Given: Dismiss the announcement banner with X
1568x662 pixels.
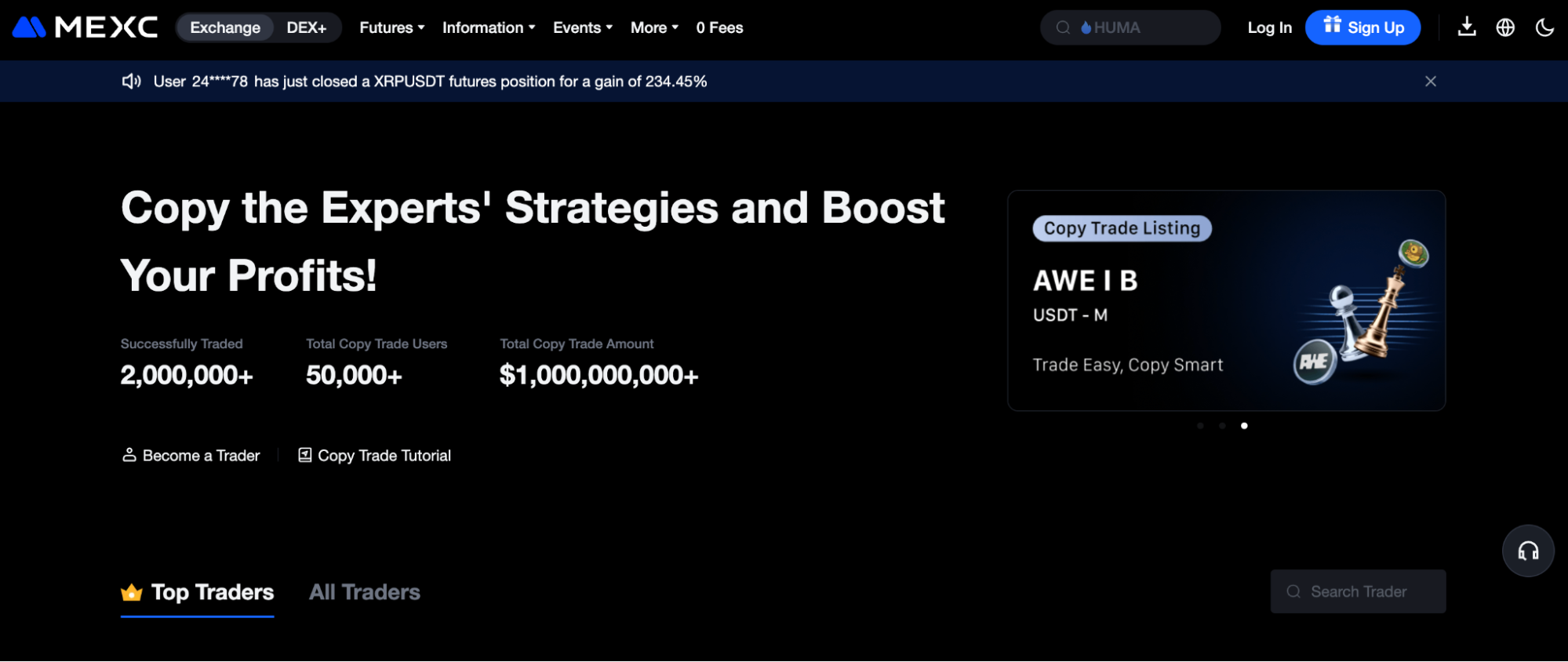Looking at the screenshot, I should click(x=1431, y=82).
